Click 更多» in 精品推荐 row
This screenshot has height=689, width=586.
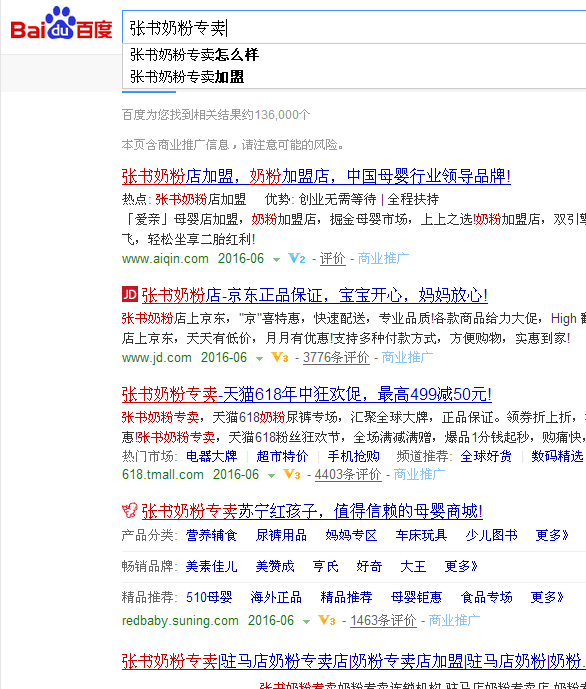pos(547,597)
